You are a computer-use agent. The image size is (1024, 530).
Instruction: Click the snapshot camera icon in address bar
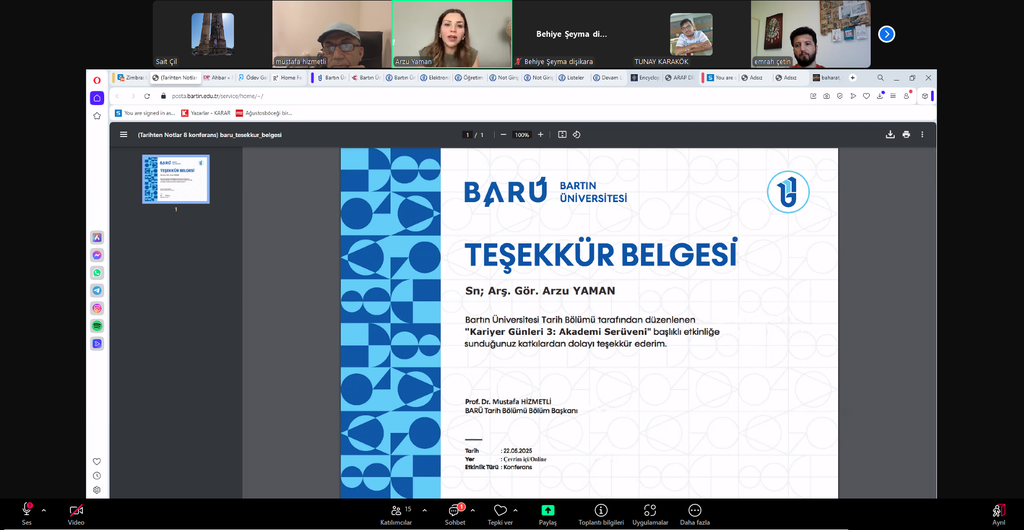point(826,96)
